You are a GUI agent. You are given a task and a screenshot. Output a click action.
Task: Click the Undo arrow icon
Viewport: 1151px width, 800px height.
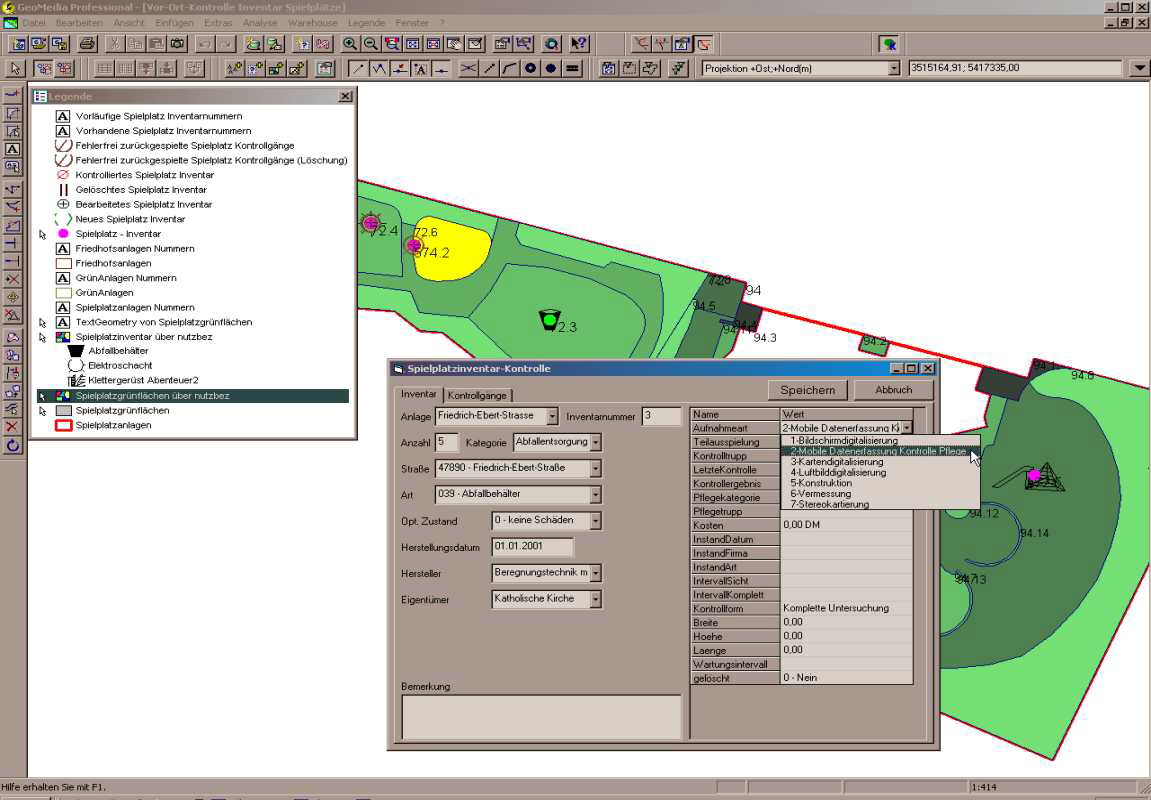click(205, 44)
